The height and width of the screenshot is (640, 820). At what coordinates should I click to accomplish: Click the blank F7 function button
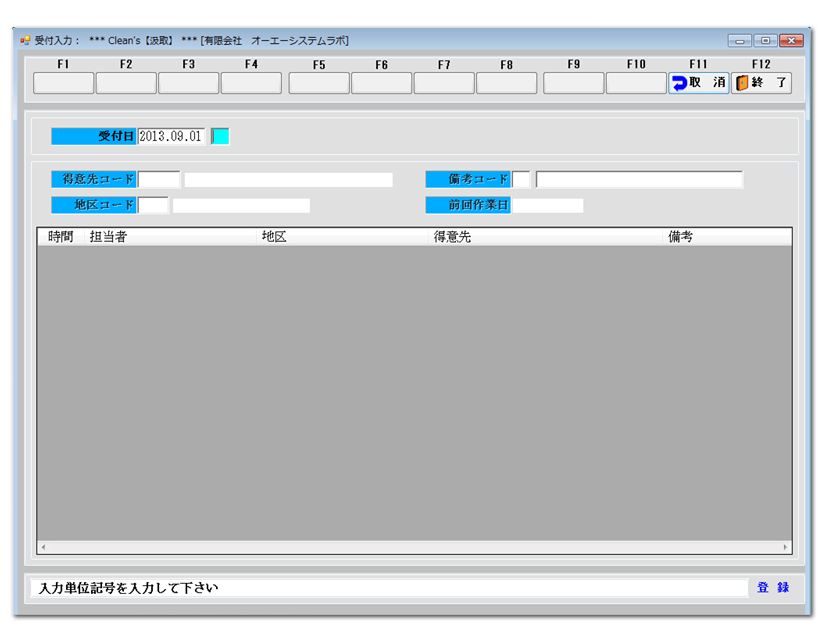(444, 83)
